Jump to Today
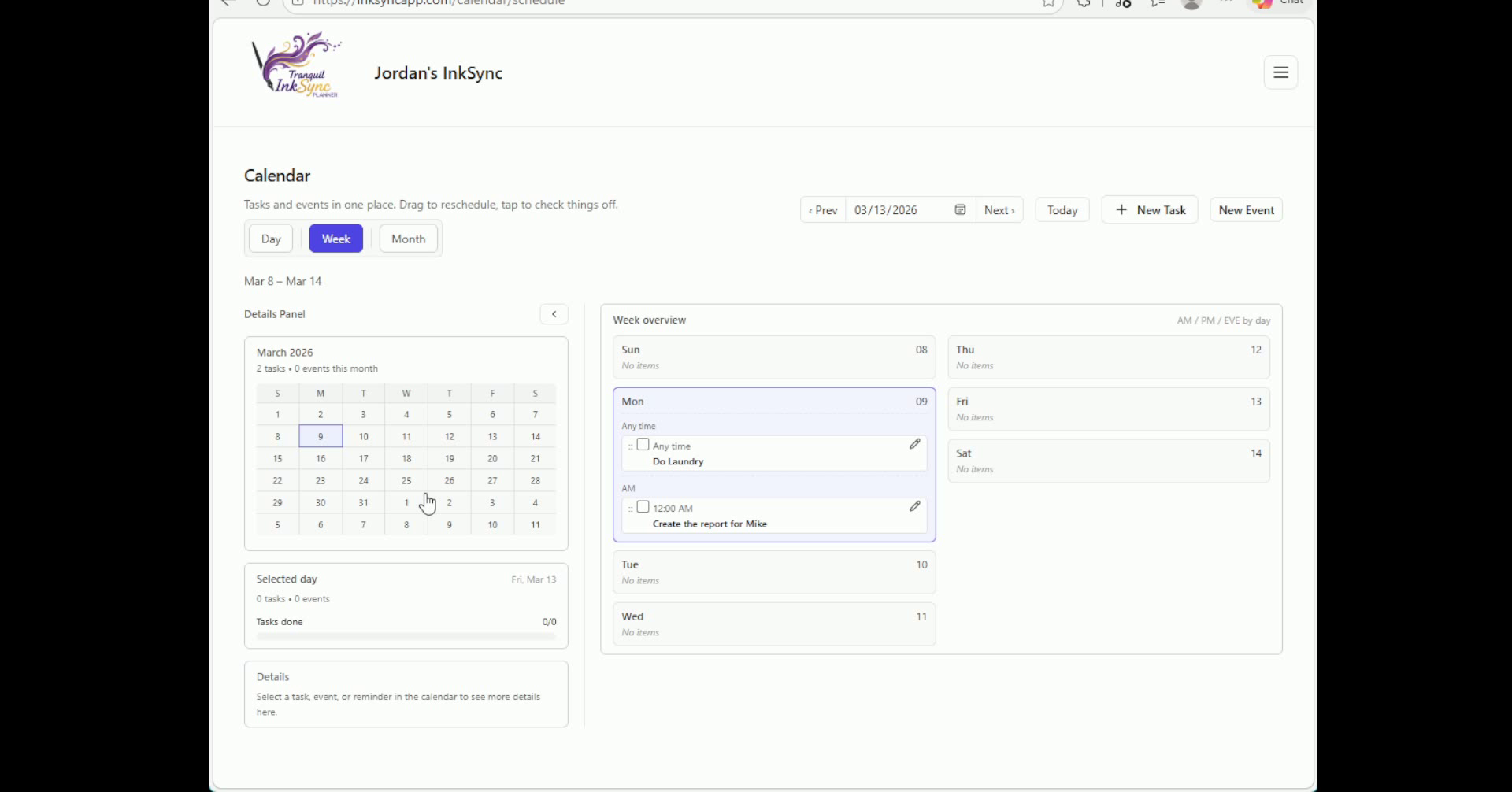The height and width of the screenshot is (792, 1512). pyautogui.click(x=1061, y=209)
